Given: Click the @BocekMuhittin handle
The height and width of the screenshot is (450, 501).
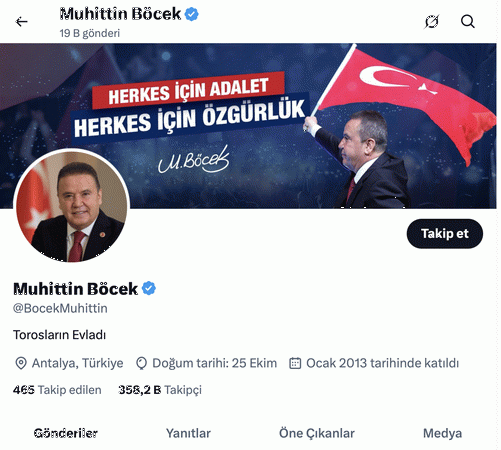Looking at the screenshot, I should click(x=60, y=308).
